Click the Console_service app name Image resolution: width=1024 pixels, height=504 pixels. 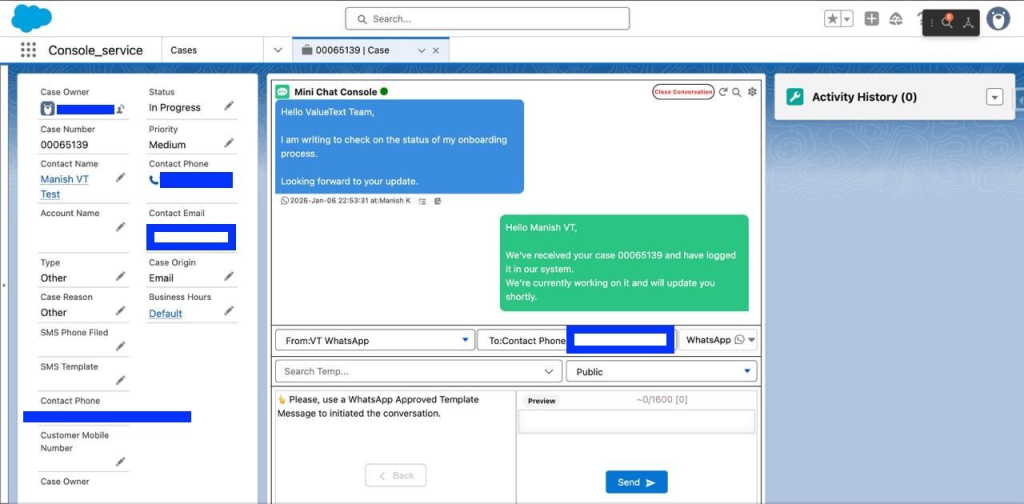[x=95, y=50]
